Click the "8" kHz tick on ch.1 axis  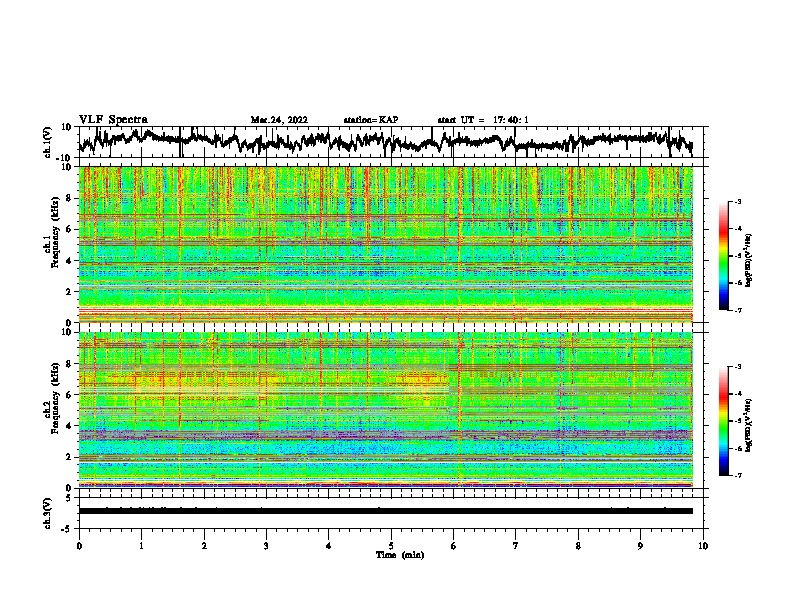click(70, 198)
